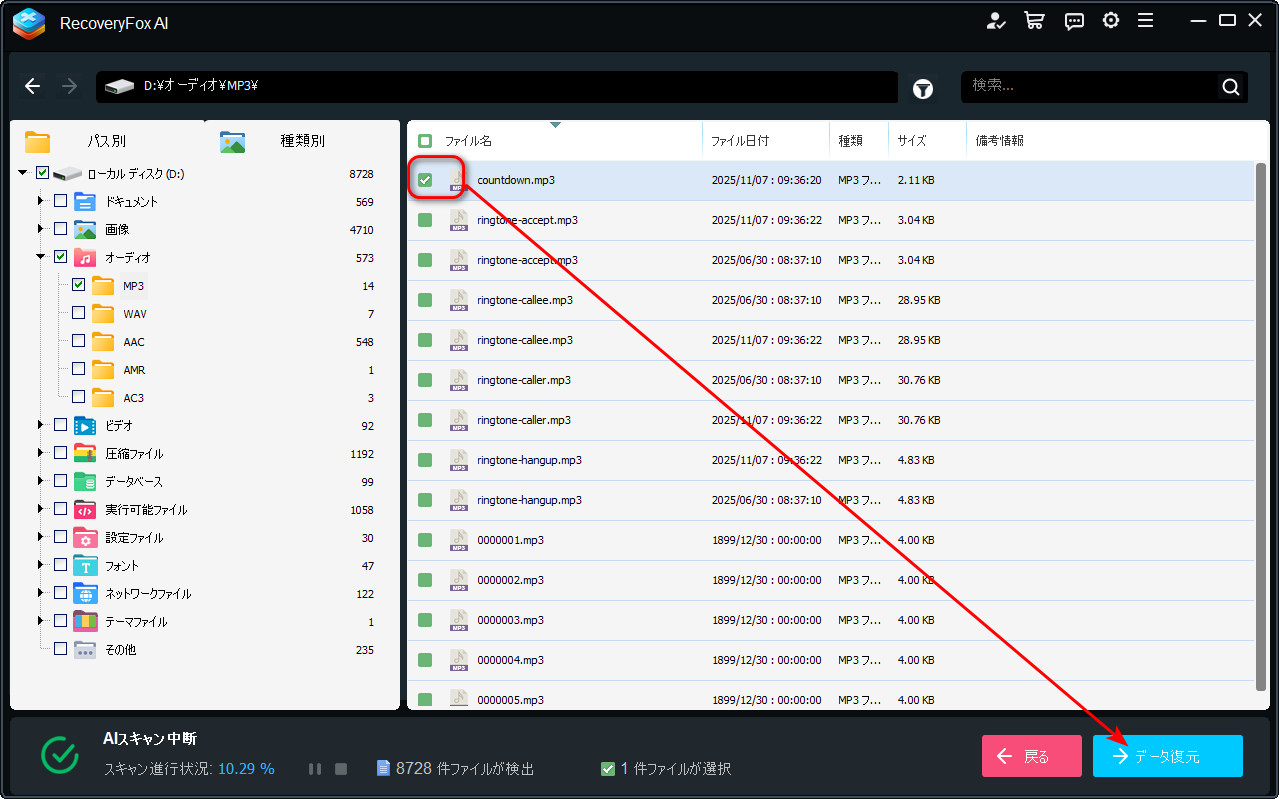Open the shopping cart icon
The height and width of the screenshot is (799, 1279).
1034,21
